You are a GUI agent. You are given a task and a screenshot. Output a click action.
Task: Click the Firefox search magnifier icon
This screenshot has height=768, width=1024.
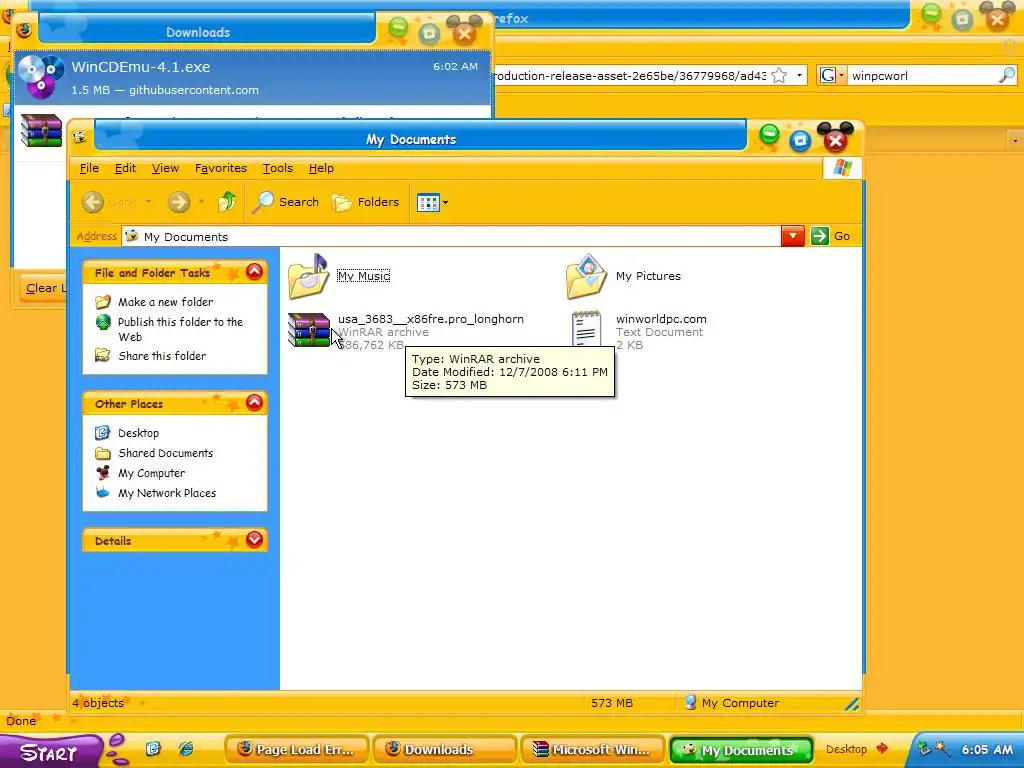point(1007,76)
